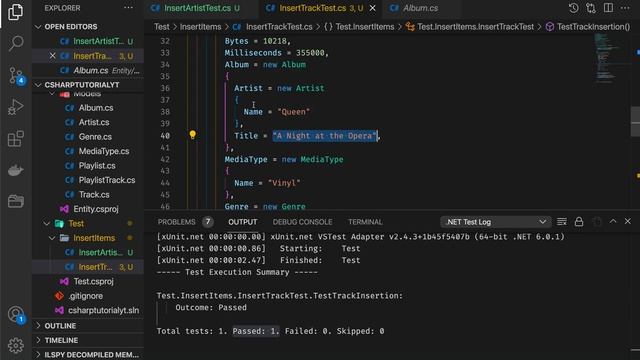The image size is (640, 360).
Task: Show code actions lightbulb on line 40
Action: tap(192, 135)
